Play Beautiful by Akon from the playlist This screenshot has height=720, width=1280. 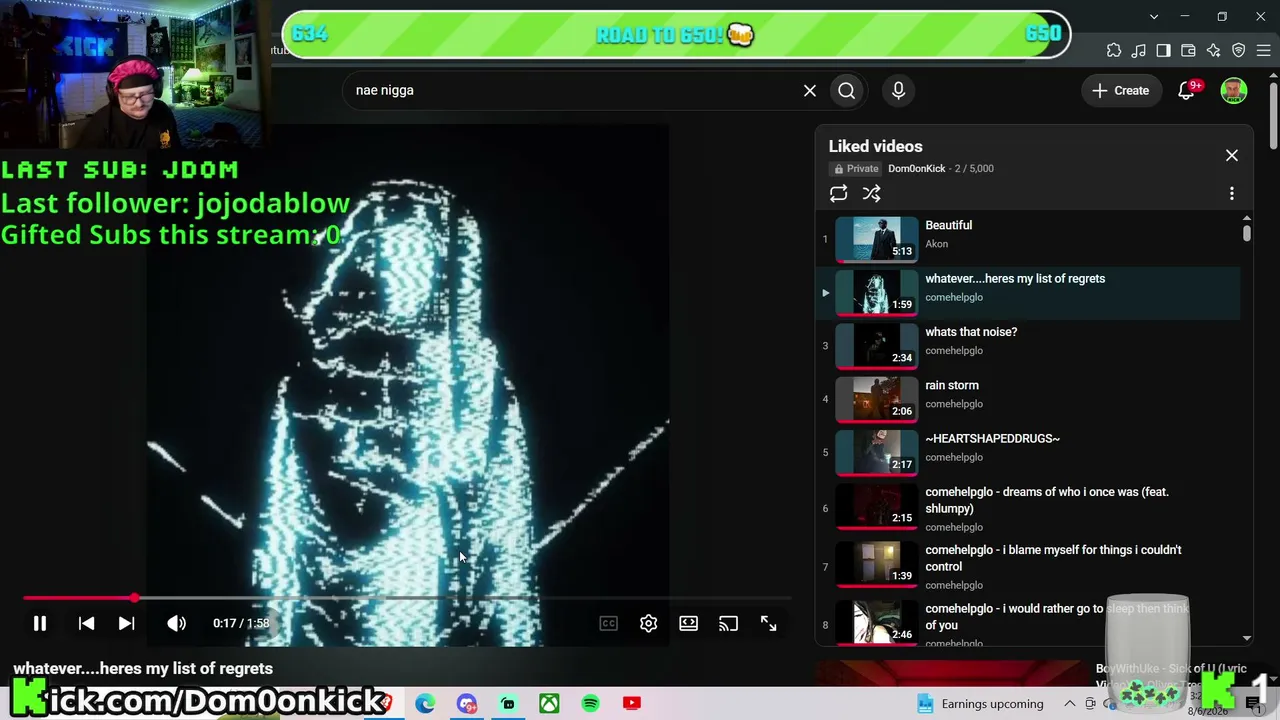1030,238
